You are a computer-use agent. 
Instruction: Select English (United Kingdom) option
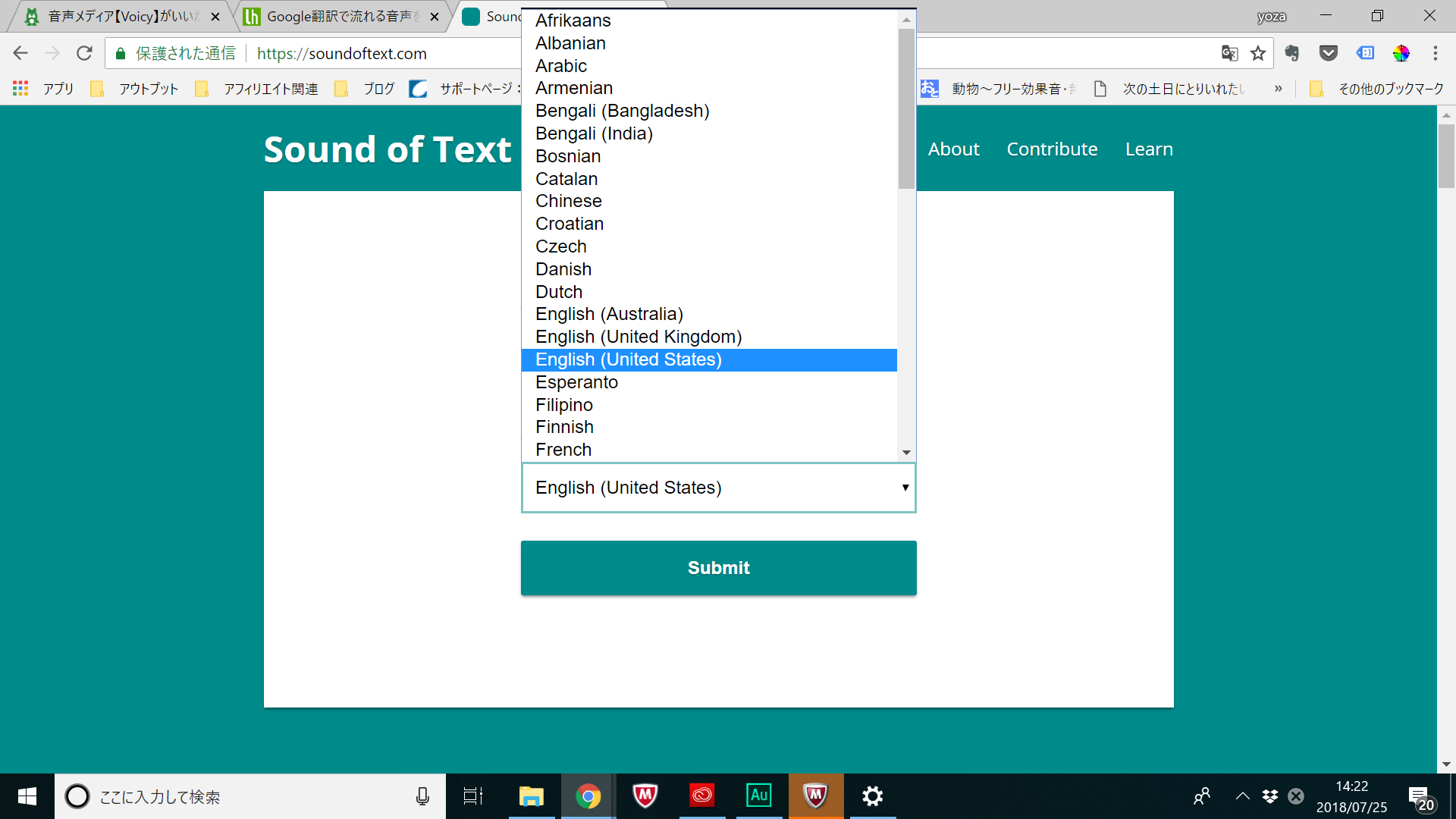[709, 337]
